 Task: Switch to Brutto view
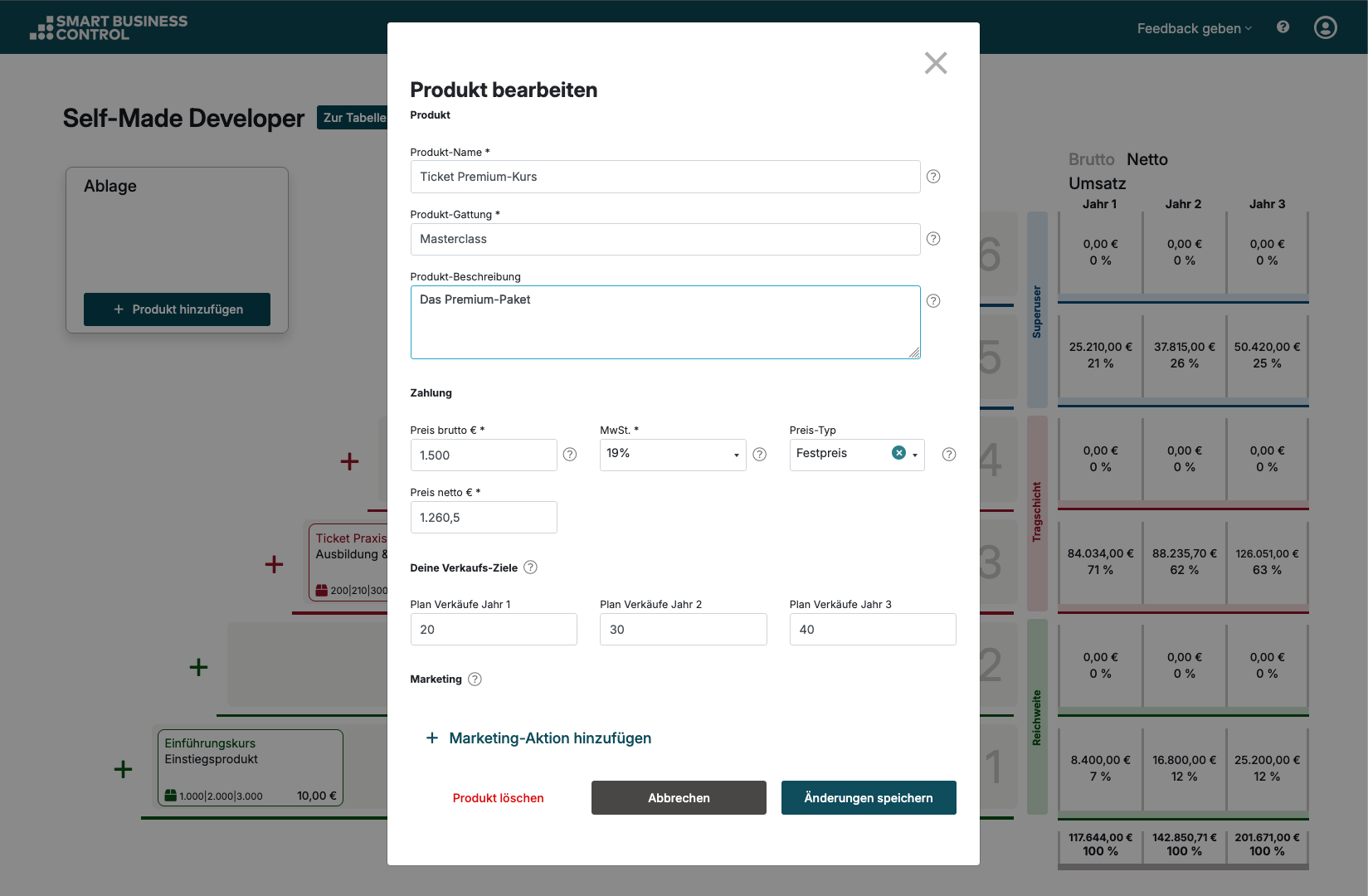pyautogui.click(x=1091, y=159)
